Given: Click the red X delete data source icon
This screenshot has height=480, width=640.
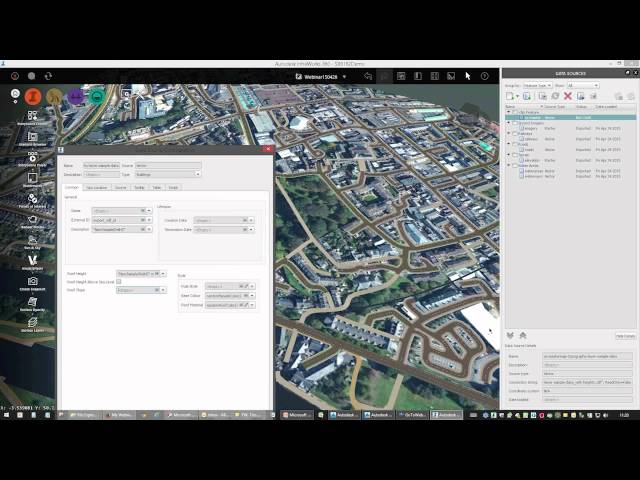Looking at the screenshot, I should click(568, 96).
